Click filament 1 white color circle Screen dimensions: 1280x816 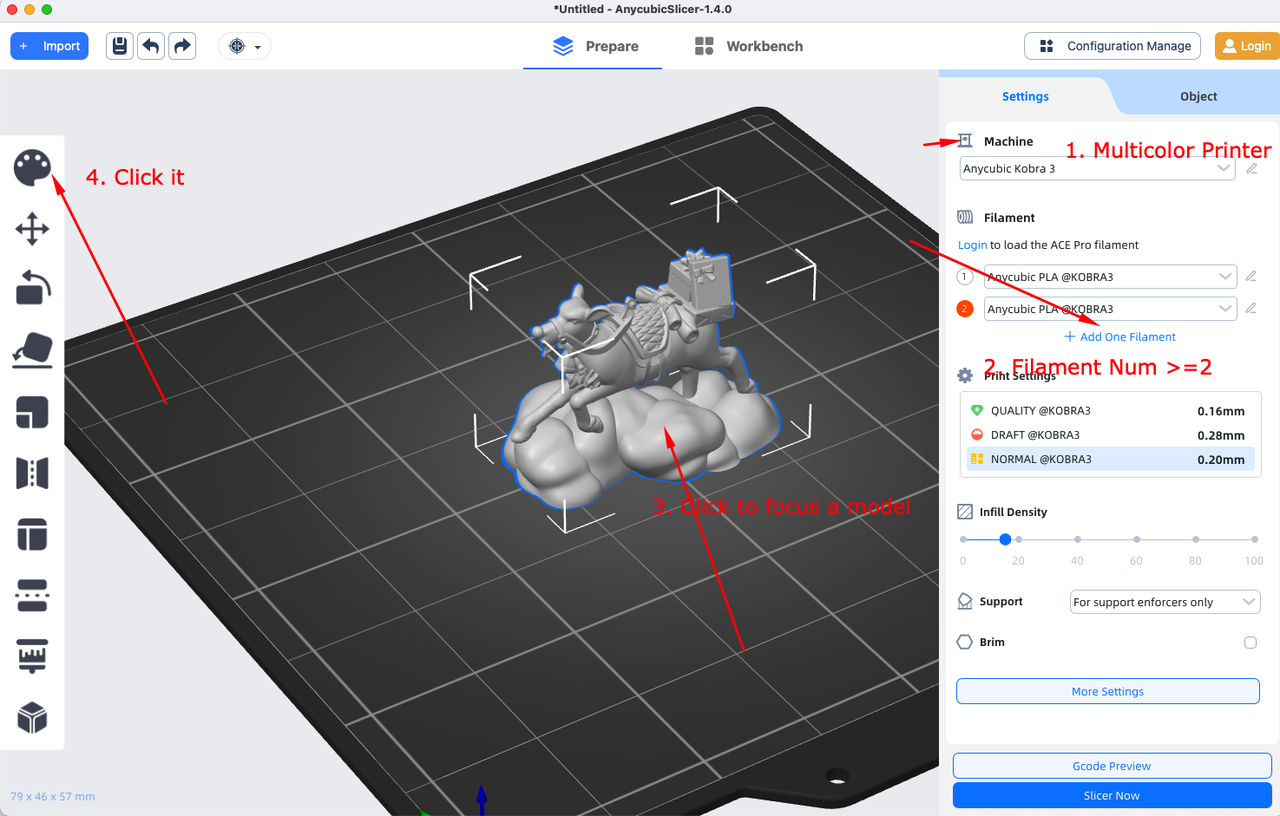(965, 277)
